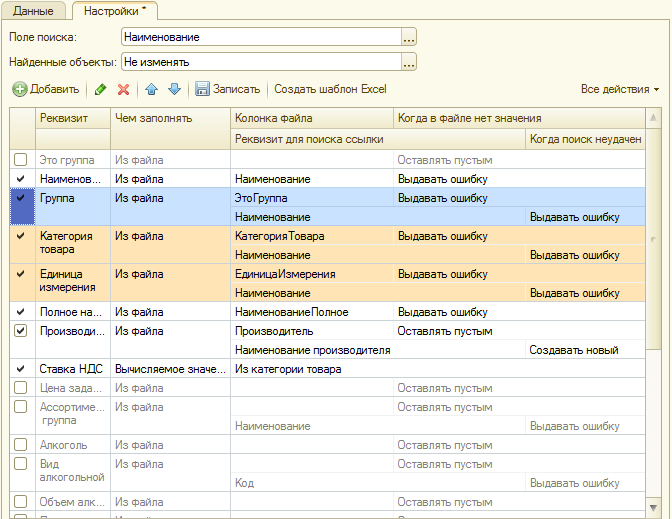Switch to the Данные tab
Screen dimensions: 672x519
pyautogui.click(x=34, y=10)
